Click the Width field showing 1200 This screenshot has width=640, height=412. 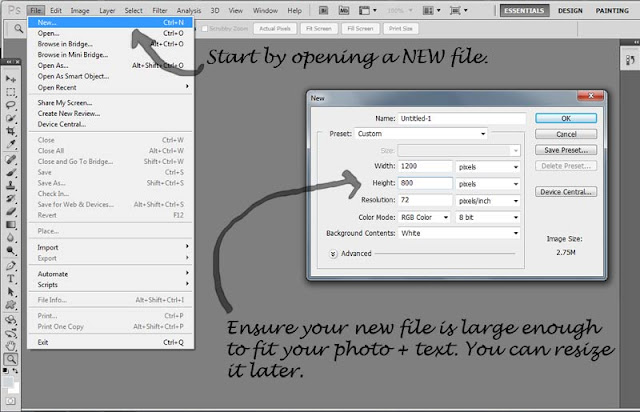(425, 166)
